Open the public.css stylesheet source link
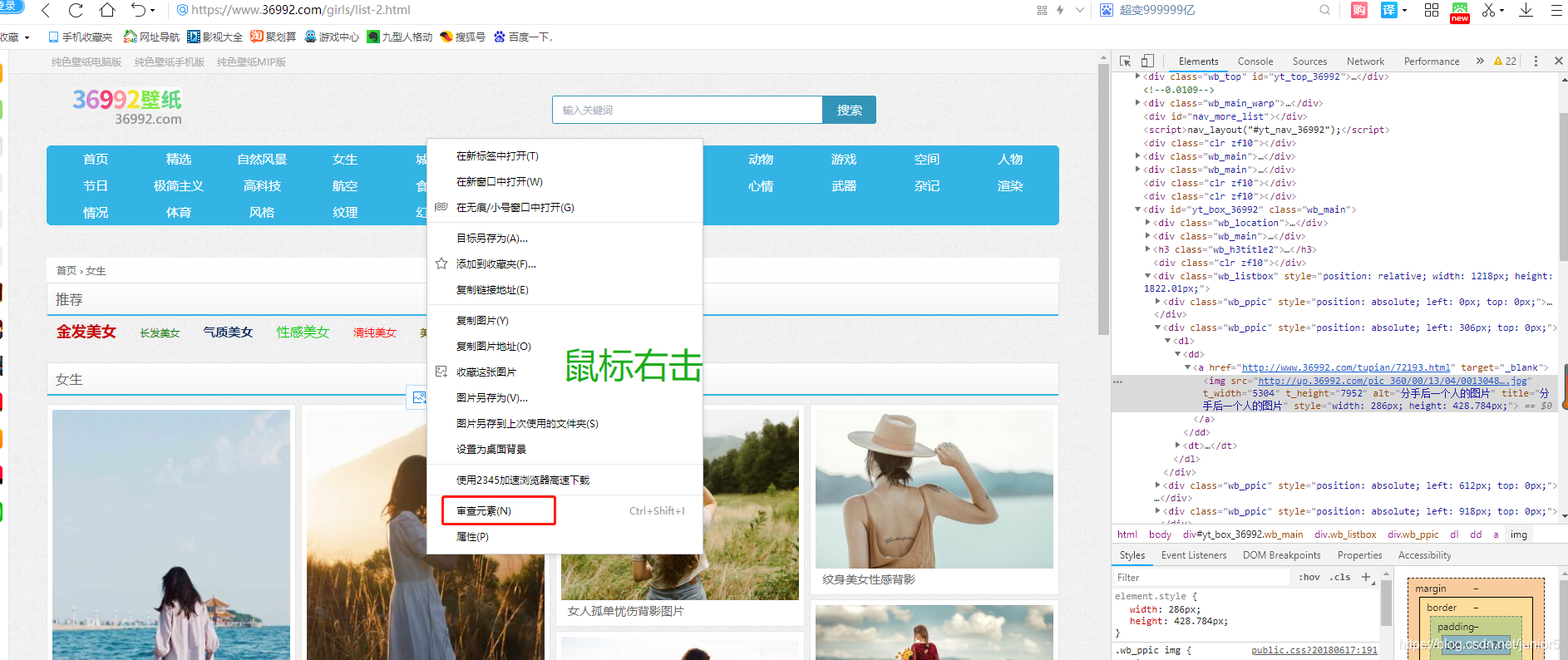Image resolution: width=1568 pixels, height=660 pixels. pos(1314,650)
